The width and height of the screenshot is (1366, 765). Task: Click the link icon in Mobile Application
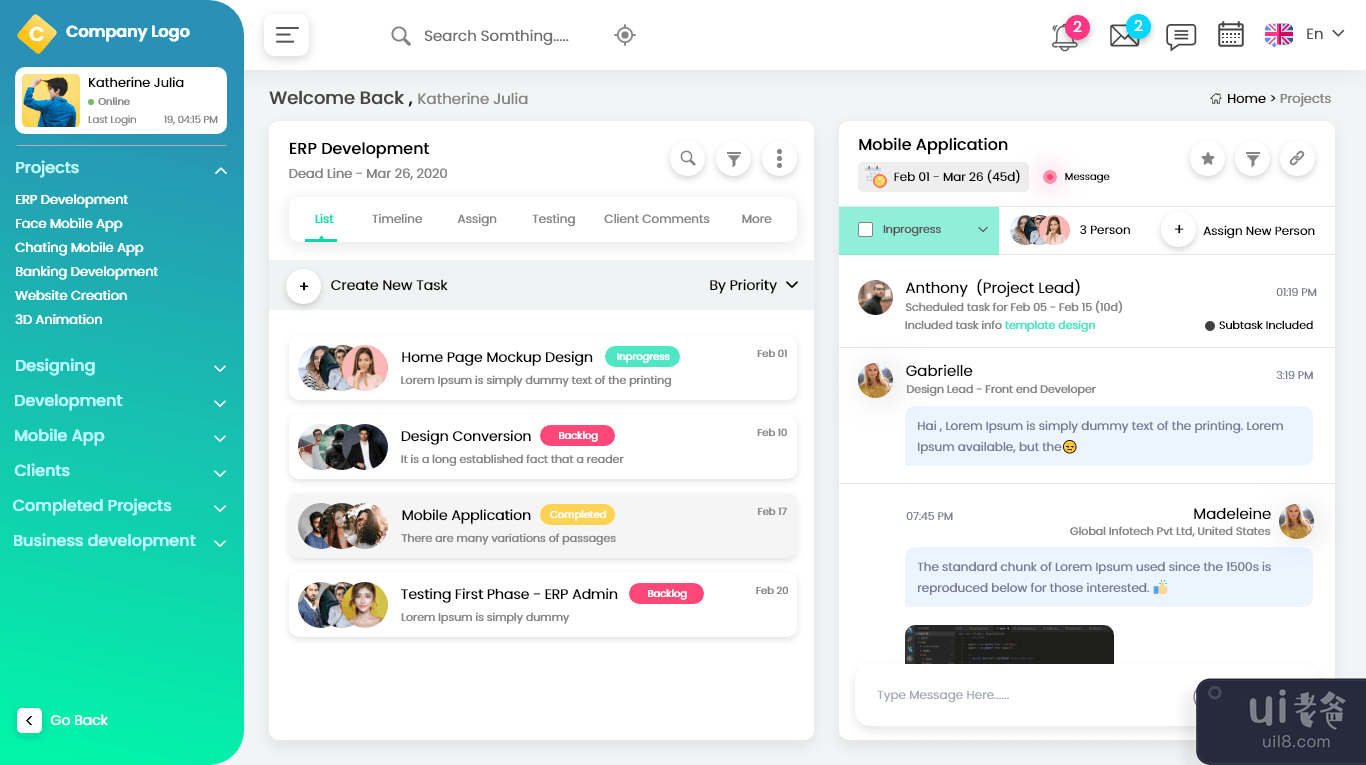[x=1297, y=158]
